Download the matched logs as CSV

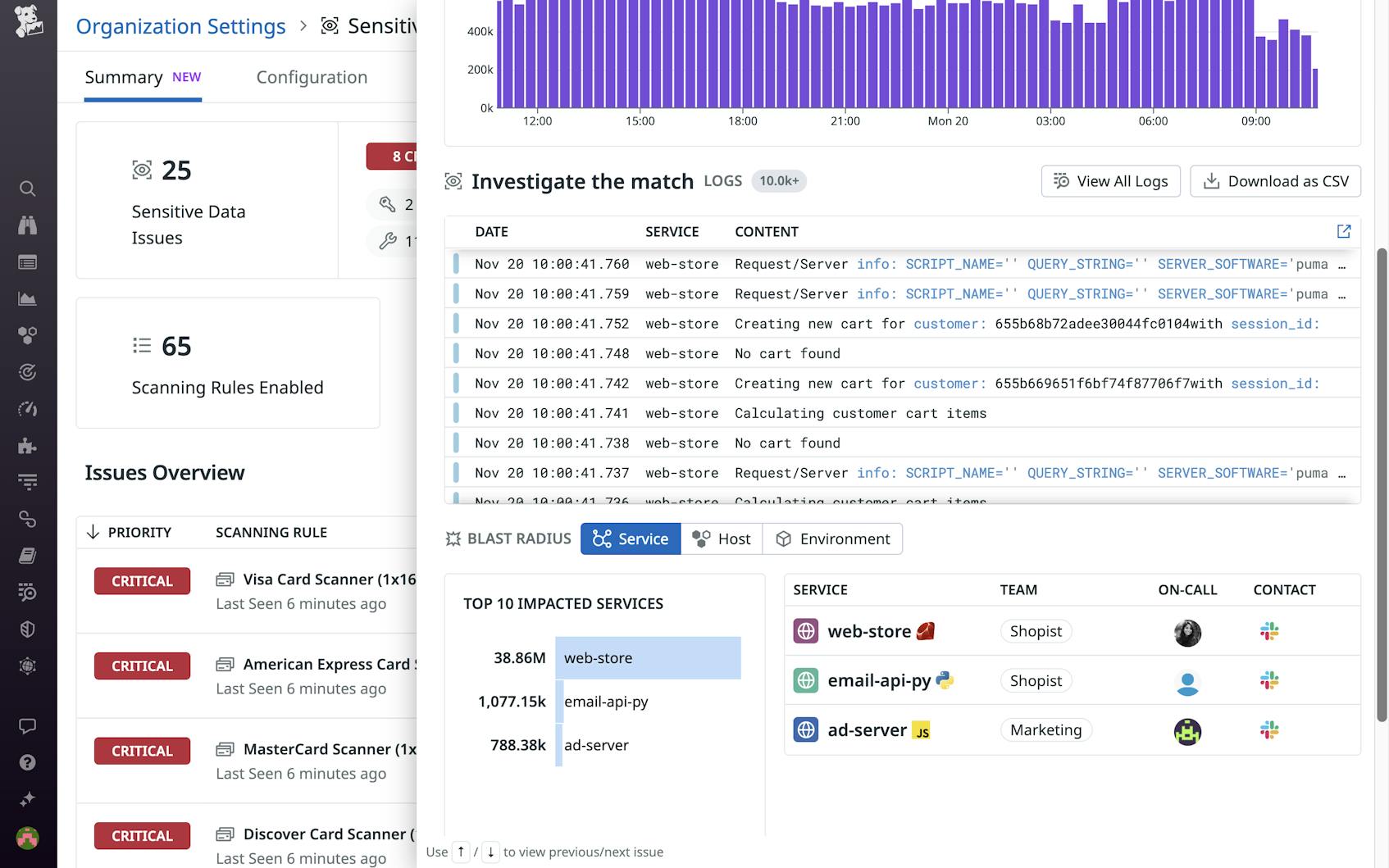(x=1275, y=181)
